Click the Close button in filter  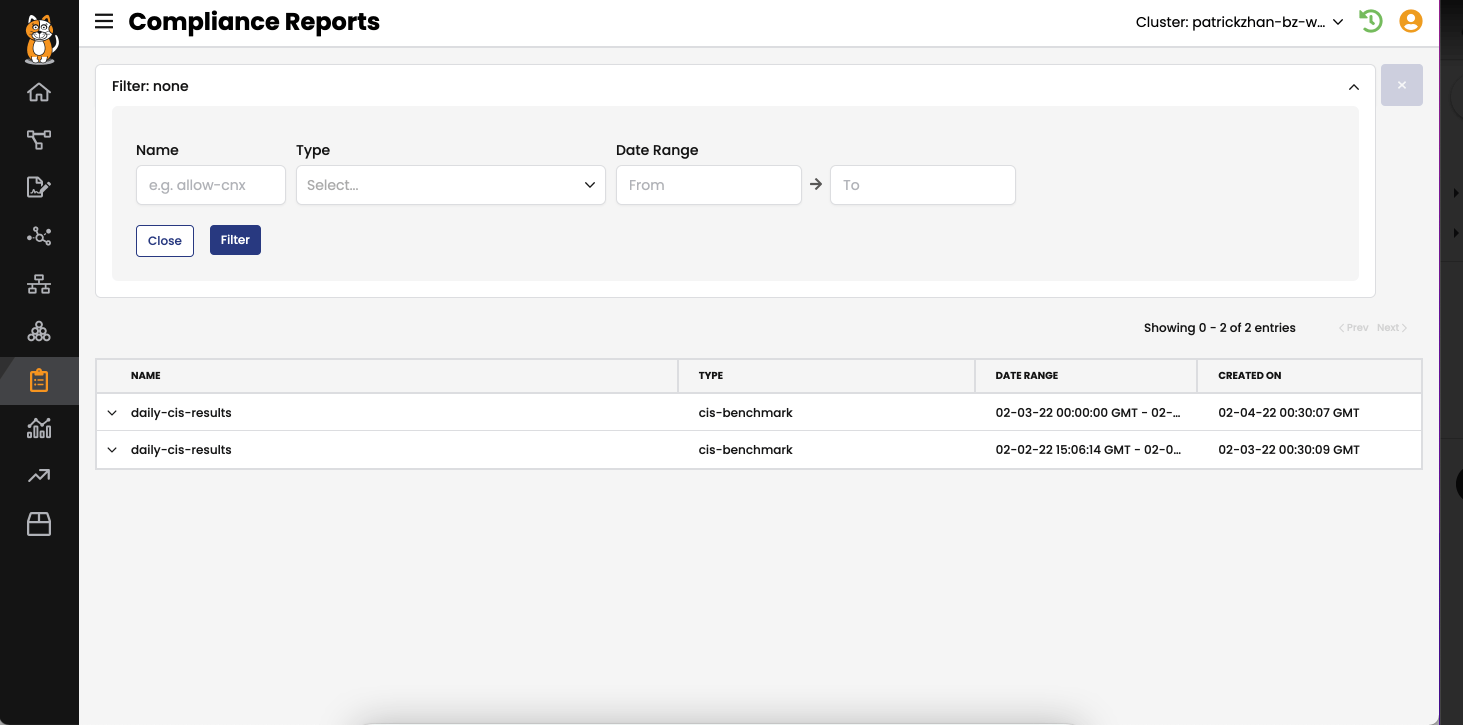(x=165, y=240)
